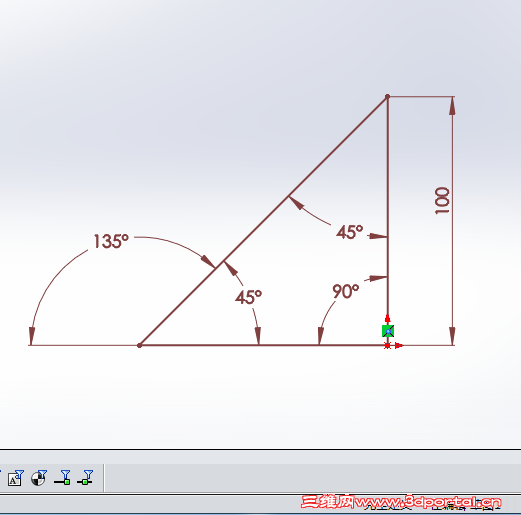This screenshot has height=515, width=521.
Task: Toggle the Filter Center of Mass selection filter
Action: (x=39, y=478)
